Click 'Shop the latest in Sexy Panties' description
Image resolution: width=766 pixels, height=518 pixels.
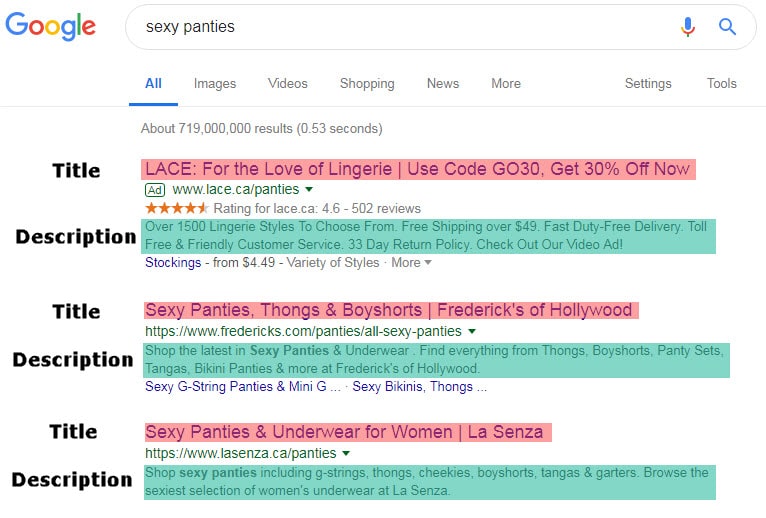point(434,359)
